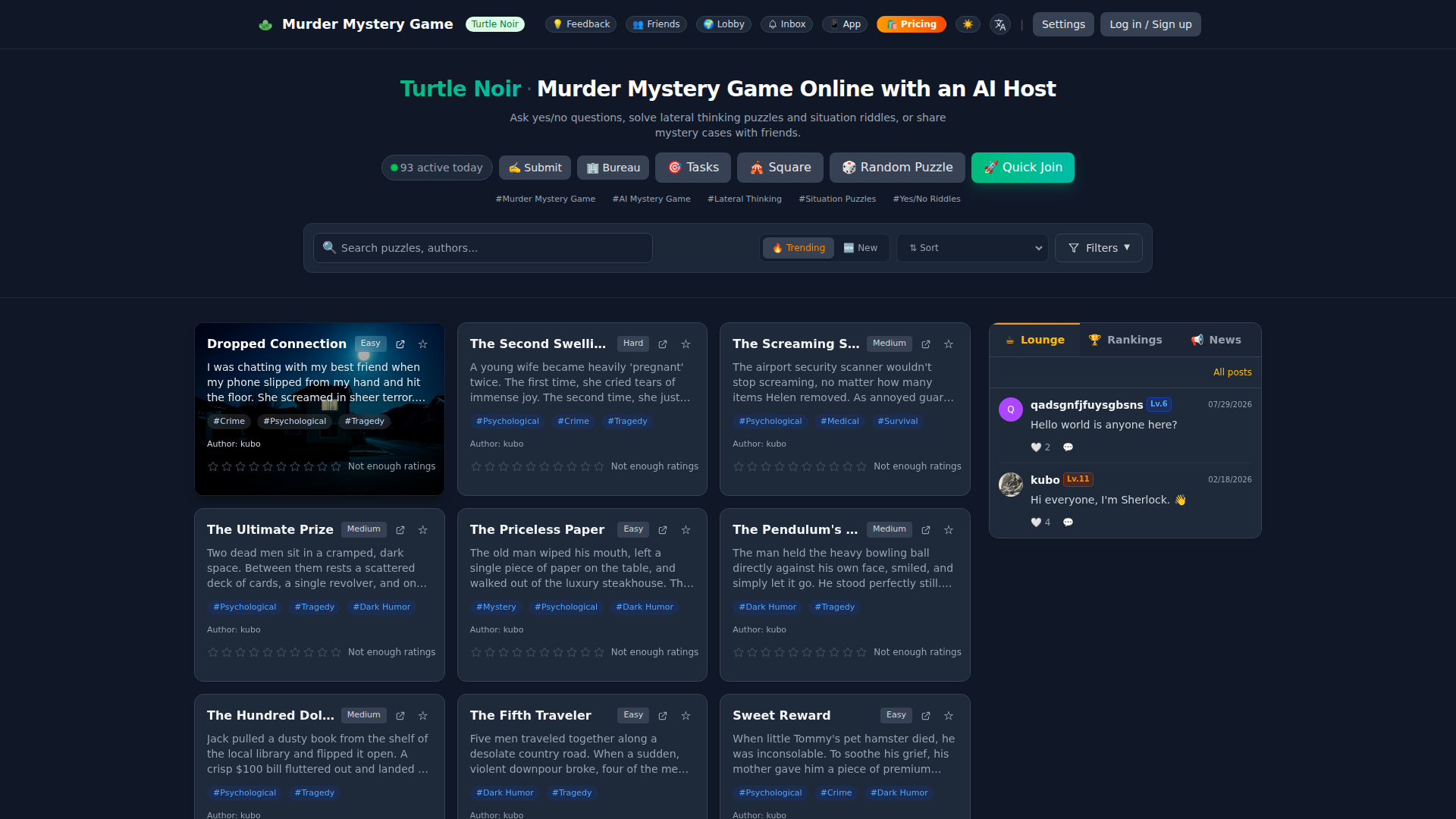Open the Bureau
The image size is (1456, 819).
613,168
